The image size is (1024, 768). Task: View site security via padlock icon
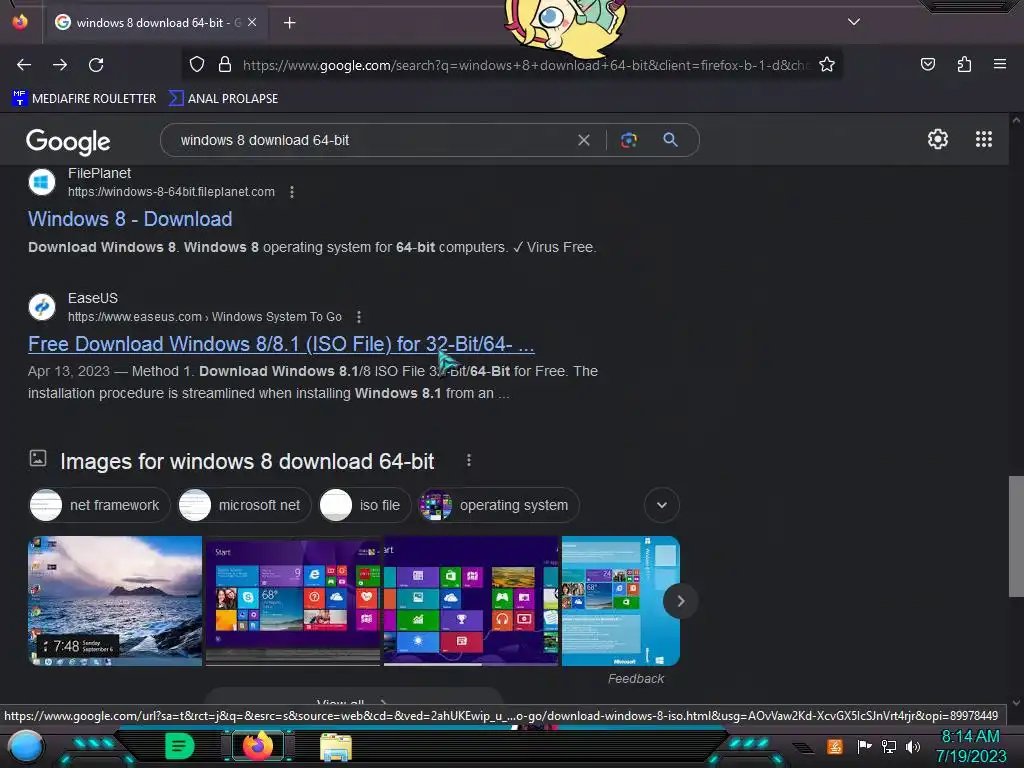click(x=225, y=64)
